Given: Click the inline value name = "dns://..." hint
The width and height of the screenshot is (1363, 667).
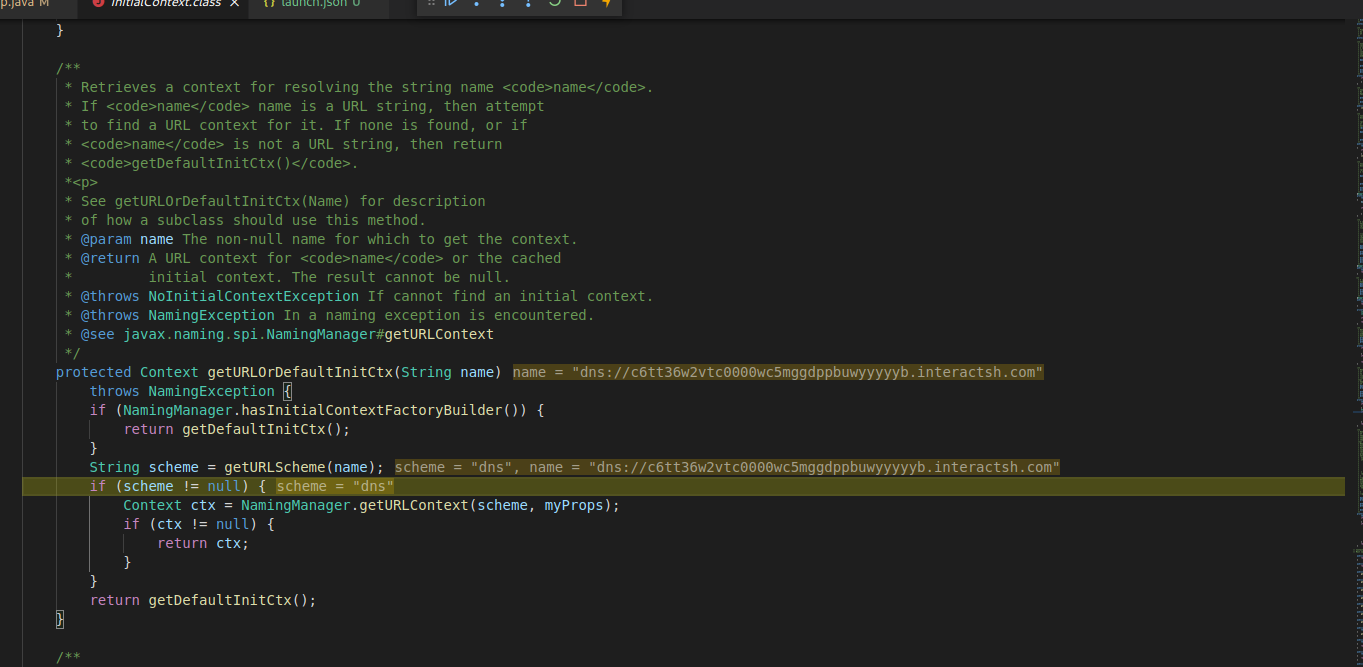Looking at the screenshot, I should pos(778,372).
